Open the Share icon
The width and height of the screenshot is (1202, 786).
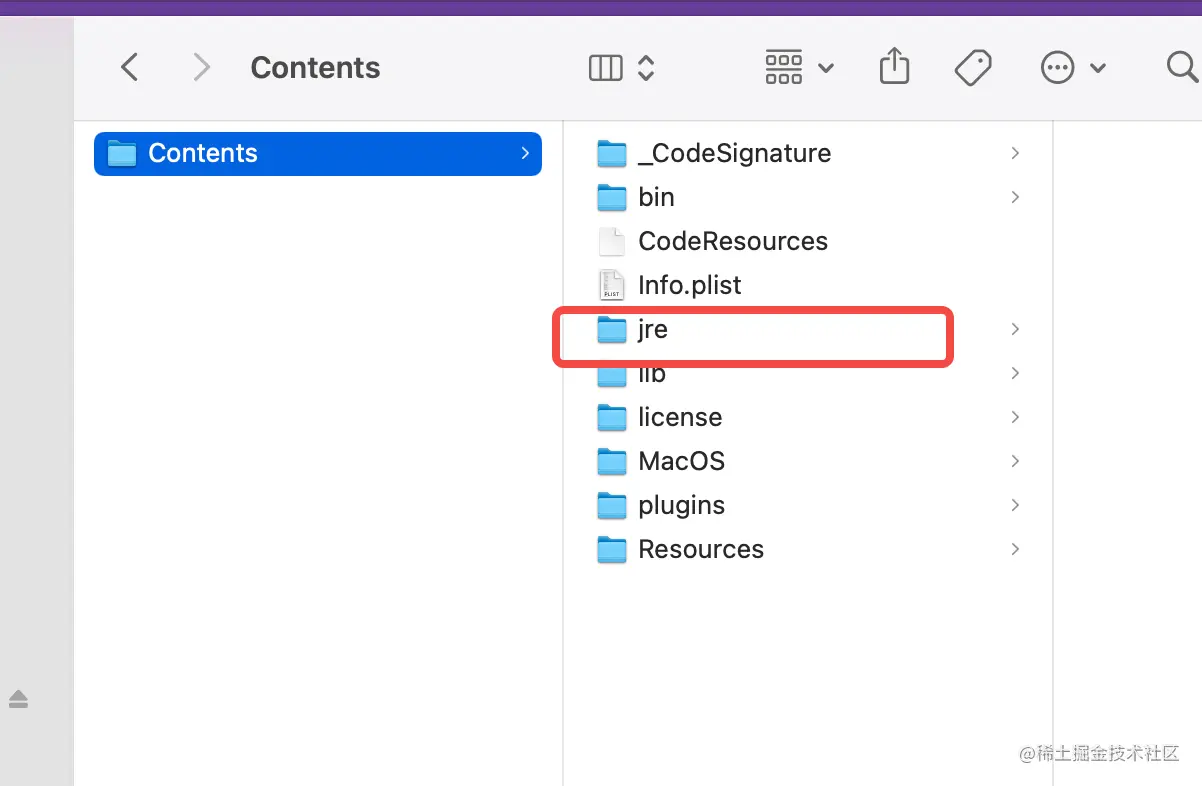click(x=894, y=67)
